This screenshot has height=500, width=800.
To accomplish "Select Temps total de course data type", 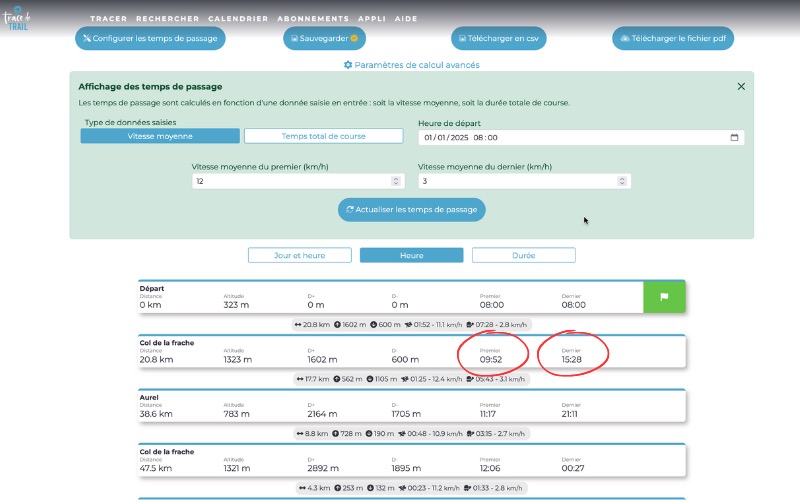I will pos(323,136).
